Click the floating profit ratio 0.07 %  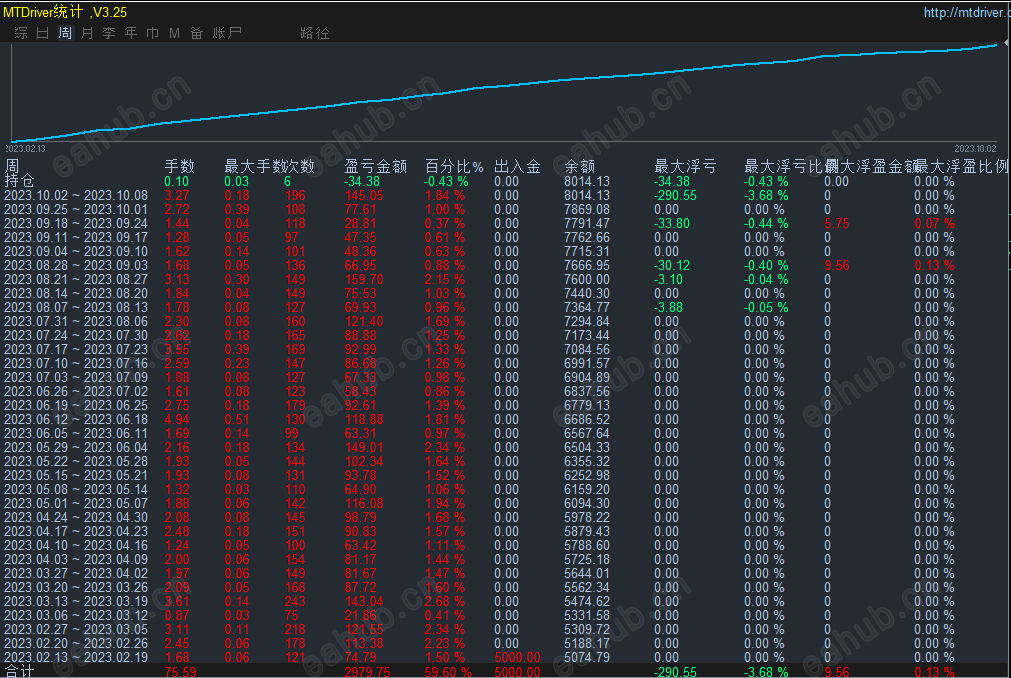[934, 224]
